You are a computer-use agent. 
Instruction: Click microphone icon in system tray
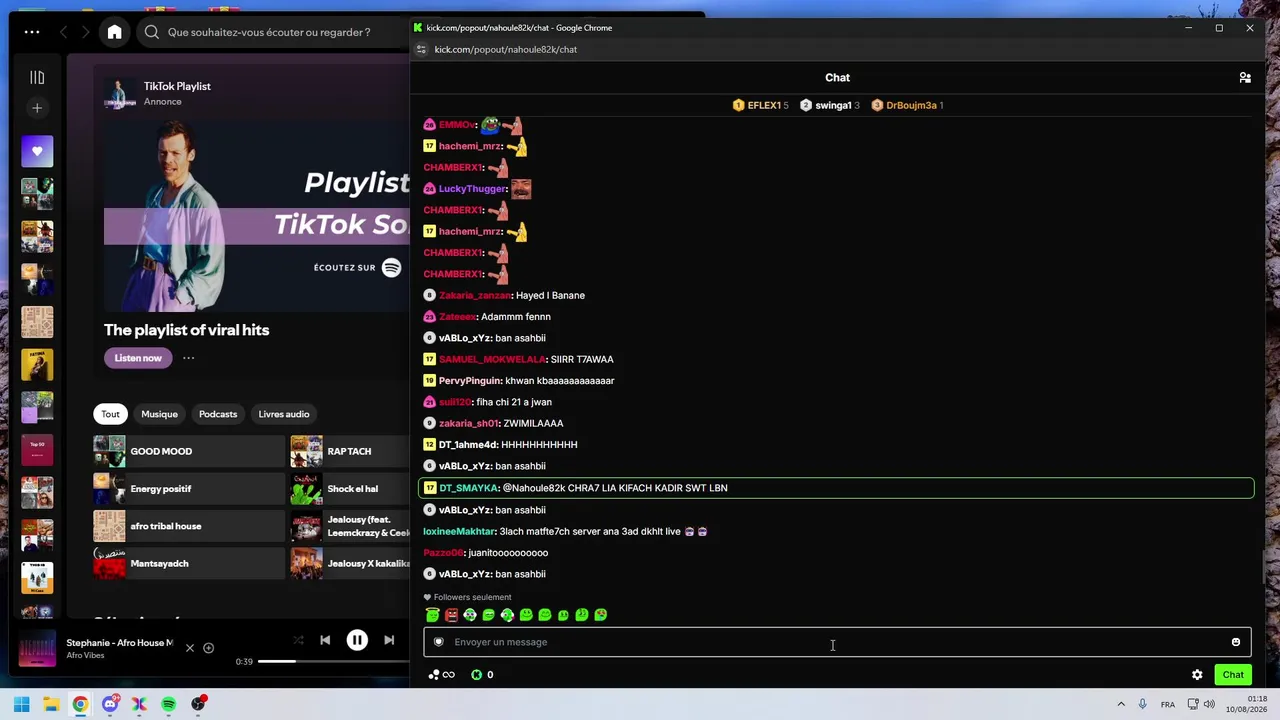click(1142, 704)
